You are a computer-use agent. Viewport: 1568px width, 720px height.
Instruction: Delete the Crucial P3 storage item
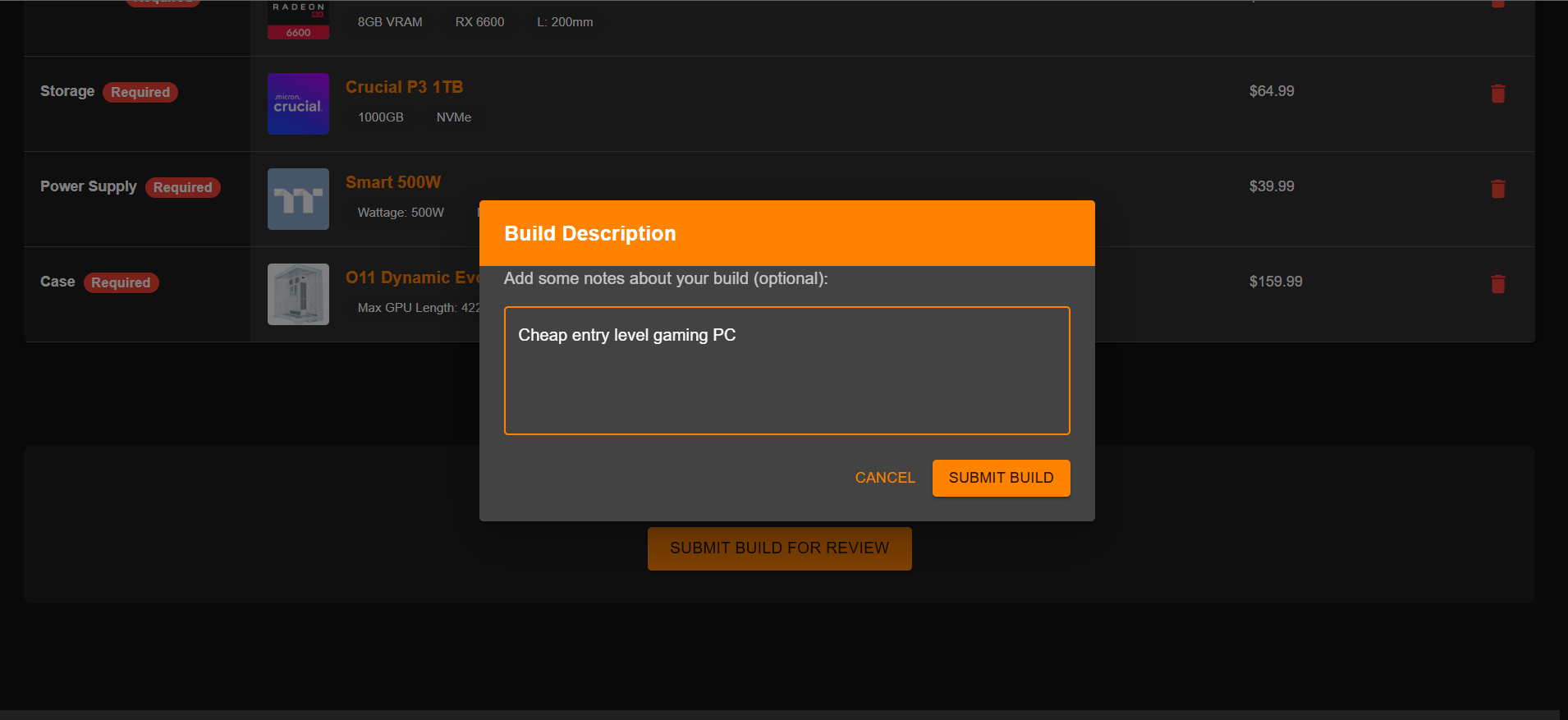click(x=1497, y=94)
